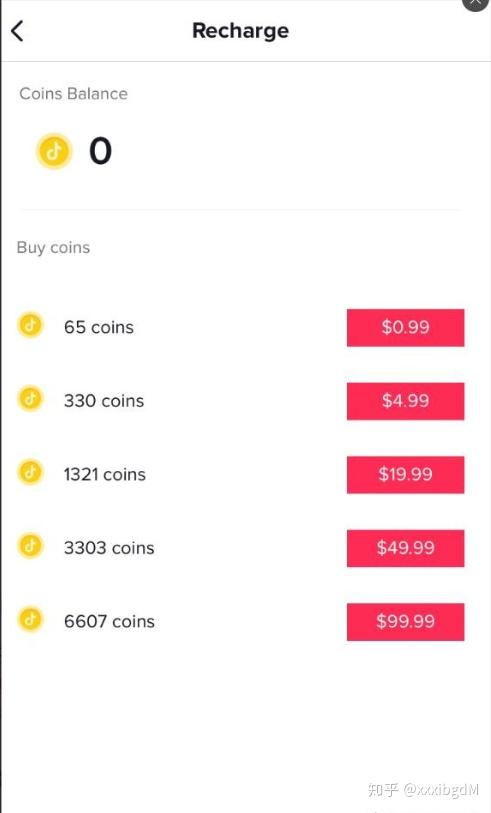Click the coin icon beside 6607 coins
Viewport: 491px width, 813px height.
(x=31, y=620)
